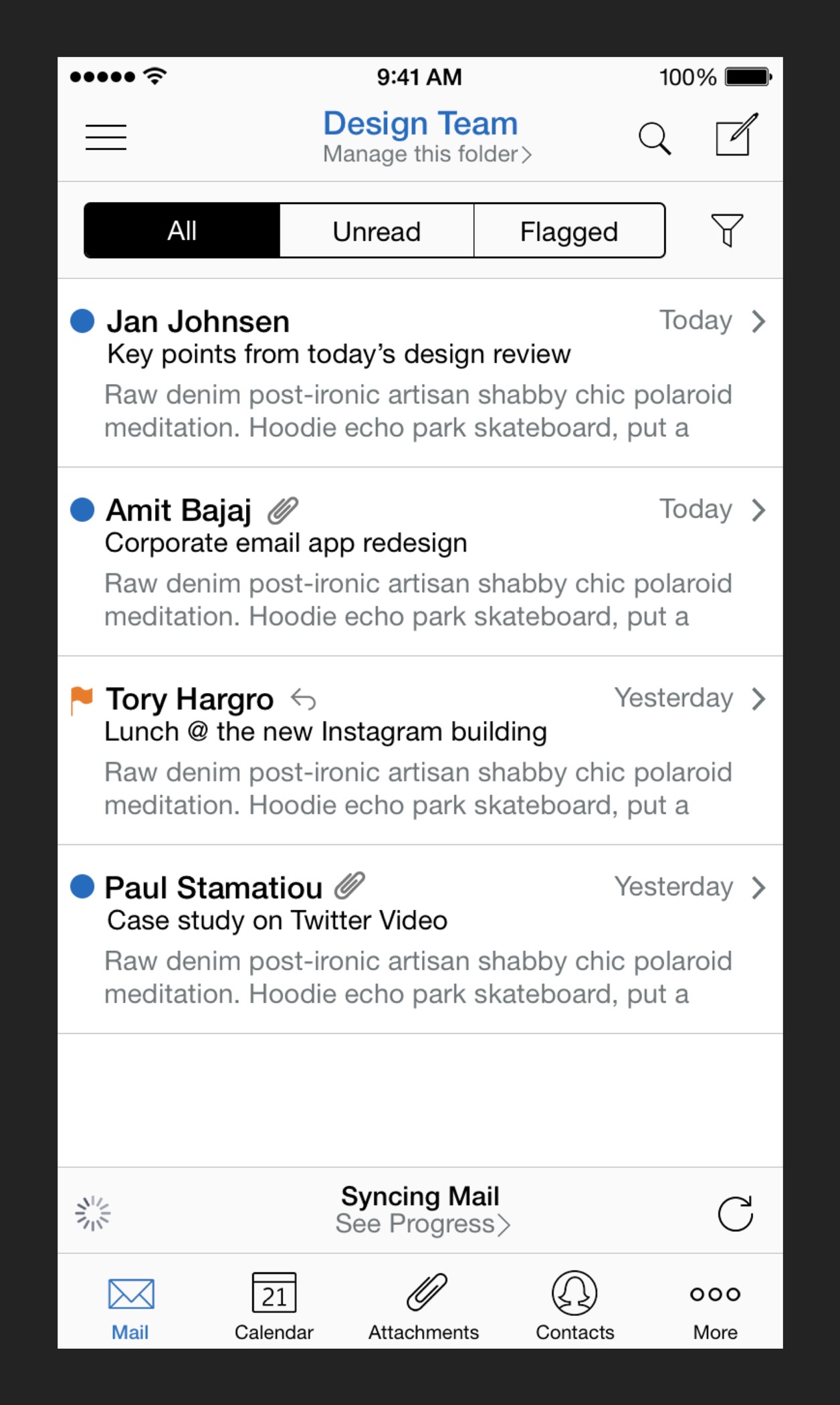Switch to the Flagged segment
Viewport: 840px width, 1405px height.
coord(569,231)
